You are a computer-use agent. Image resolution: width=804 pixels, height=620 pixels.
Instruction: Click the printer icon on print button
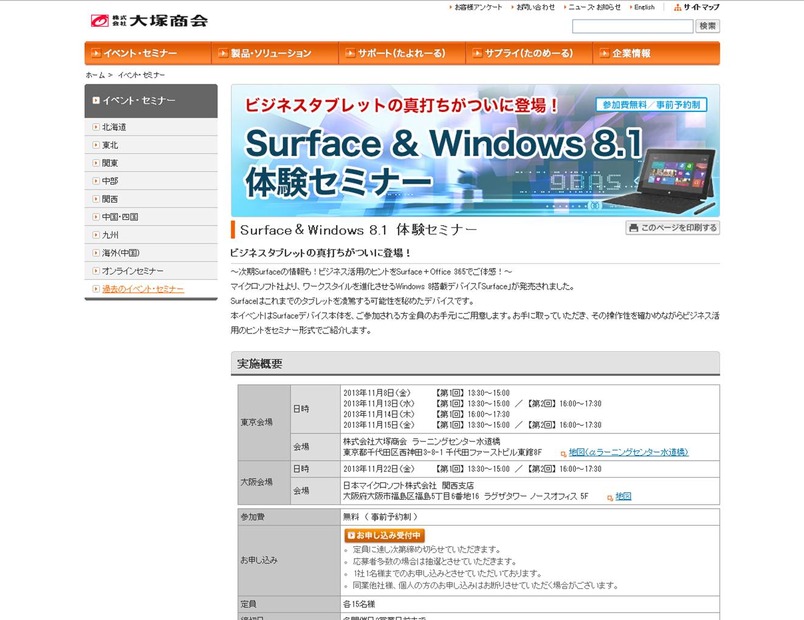634,228
